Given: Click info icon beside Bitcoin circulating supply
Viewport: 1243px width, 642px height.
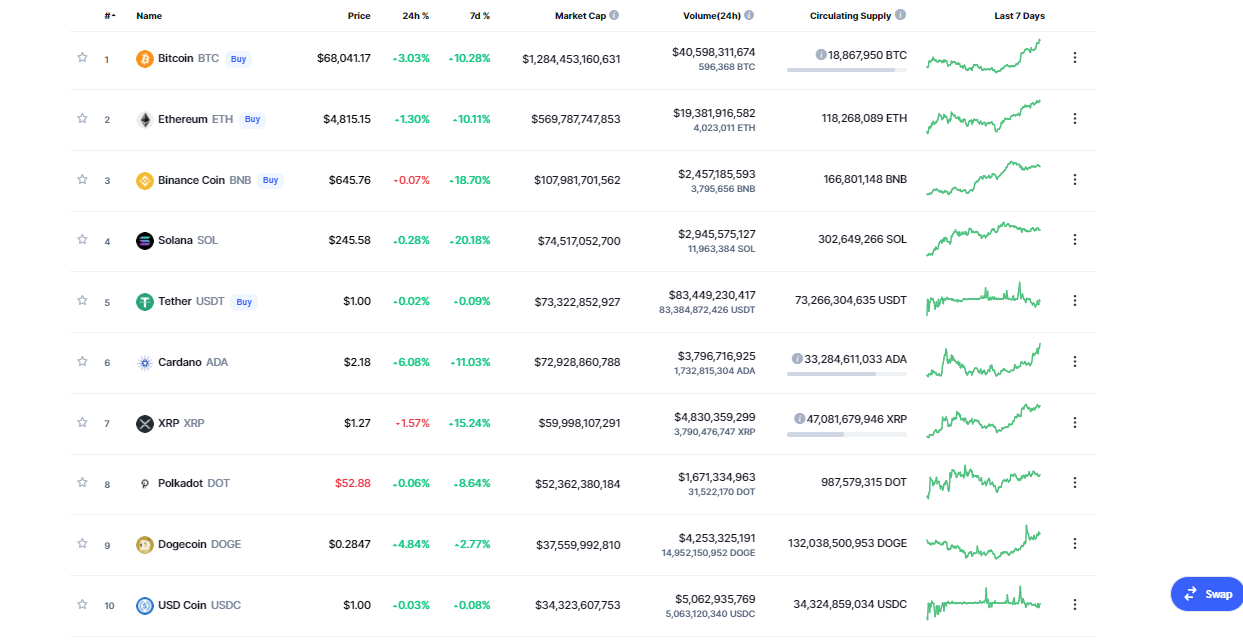Looking at the screenshot, I should pos(821,55).
